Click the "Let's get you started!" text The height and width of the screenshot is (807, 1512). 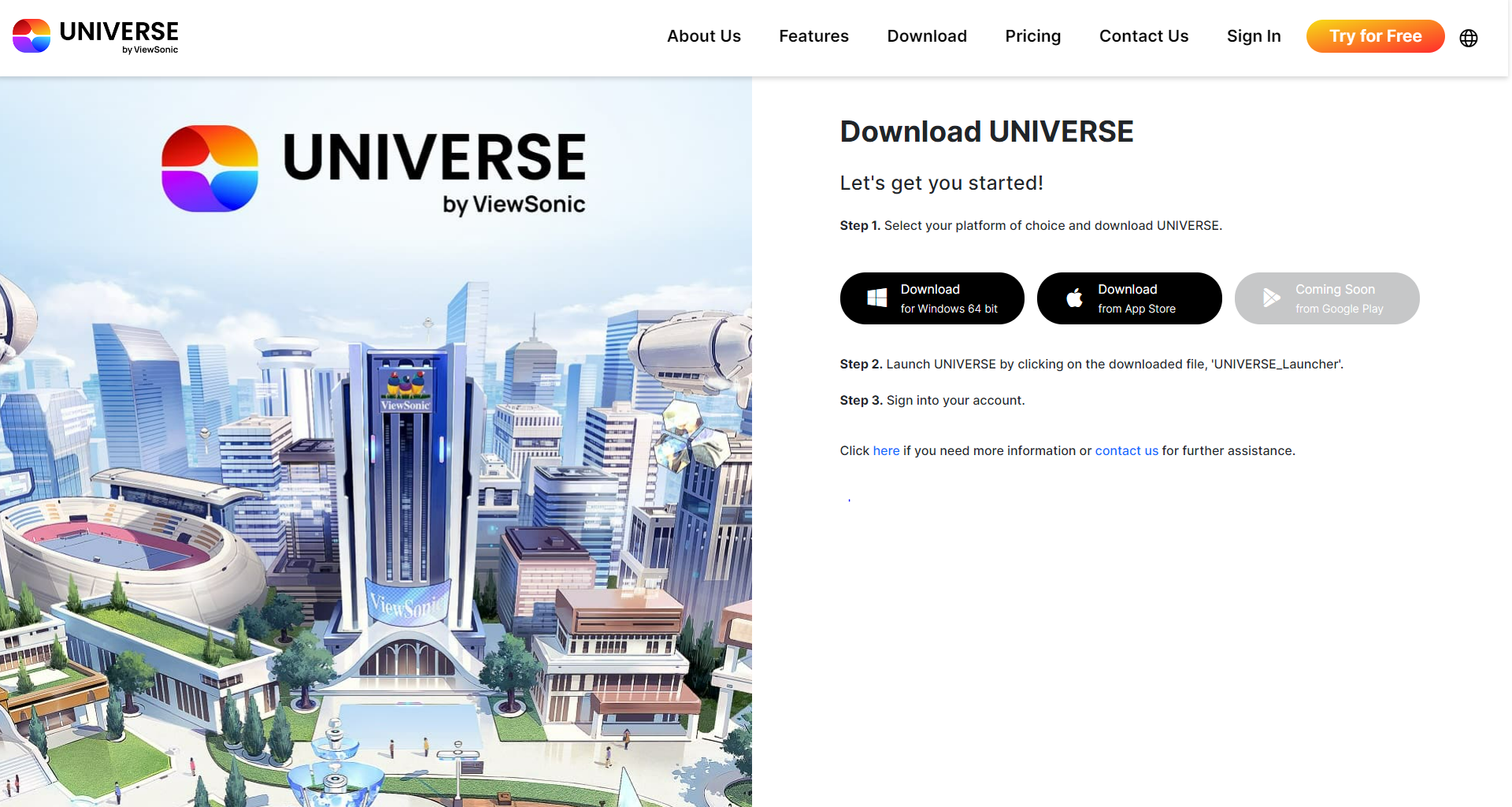[941, 183]
